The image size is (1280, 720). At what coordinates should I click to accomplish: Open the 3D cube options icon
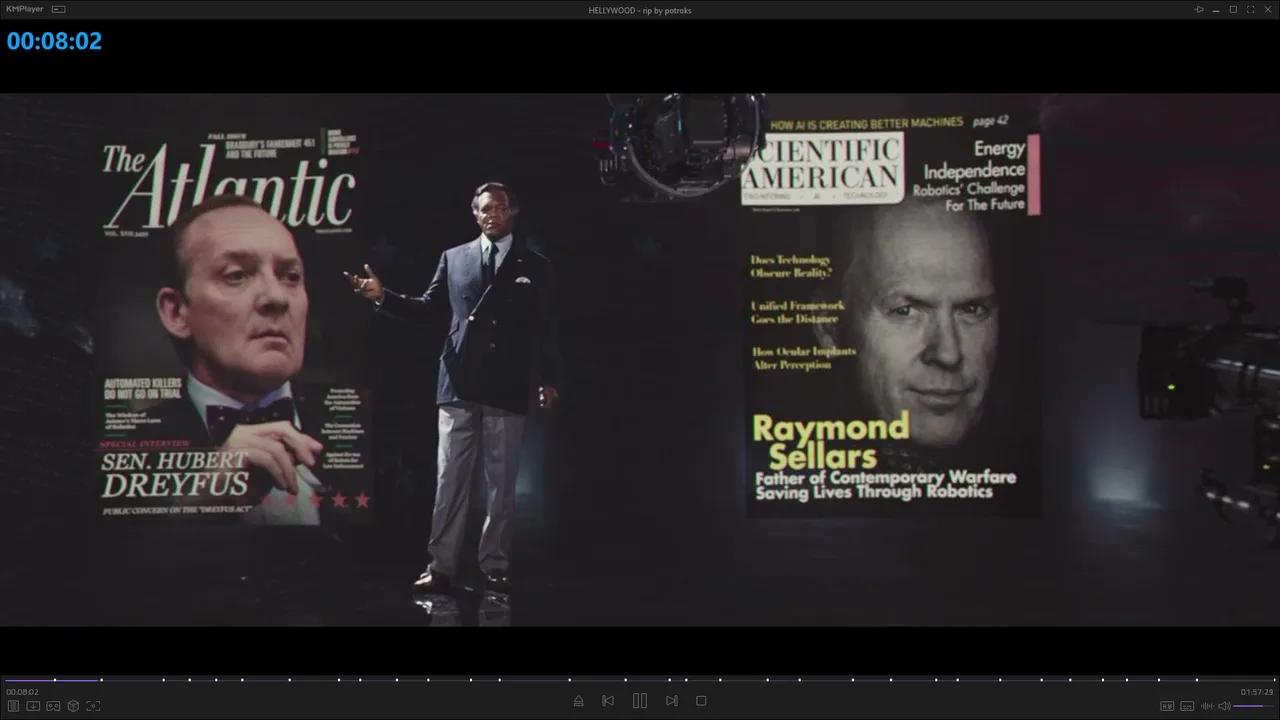coord(73,706)
